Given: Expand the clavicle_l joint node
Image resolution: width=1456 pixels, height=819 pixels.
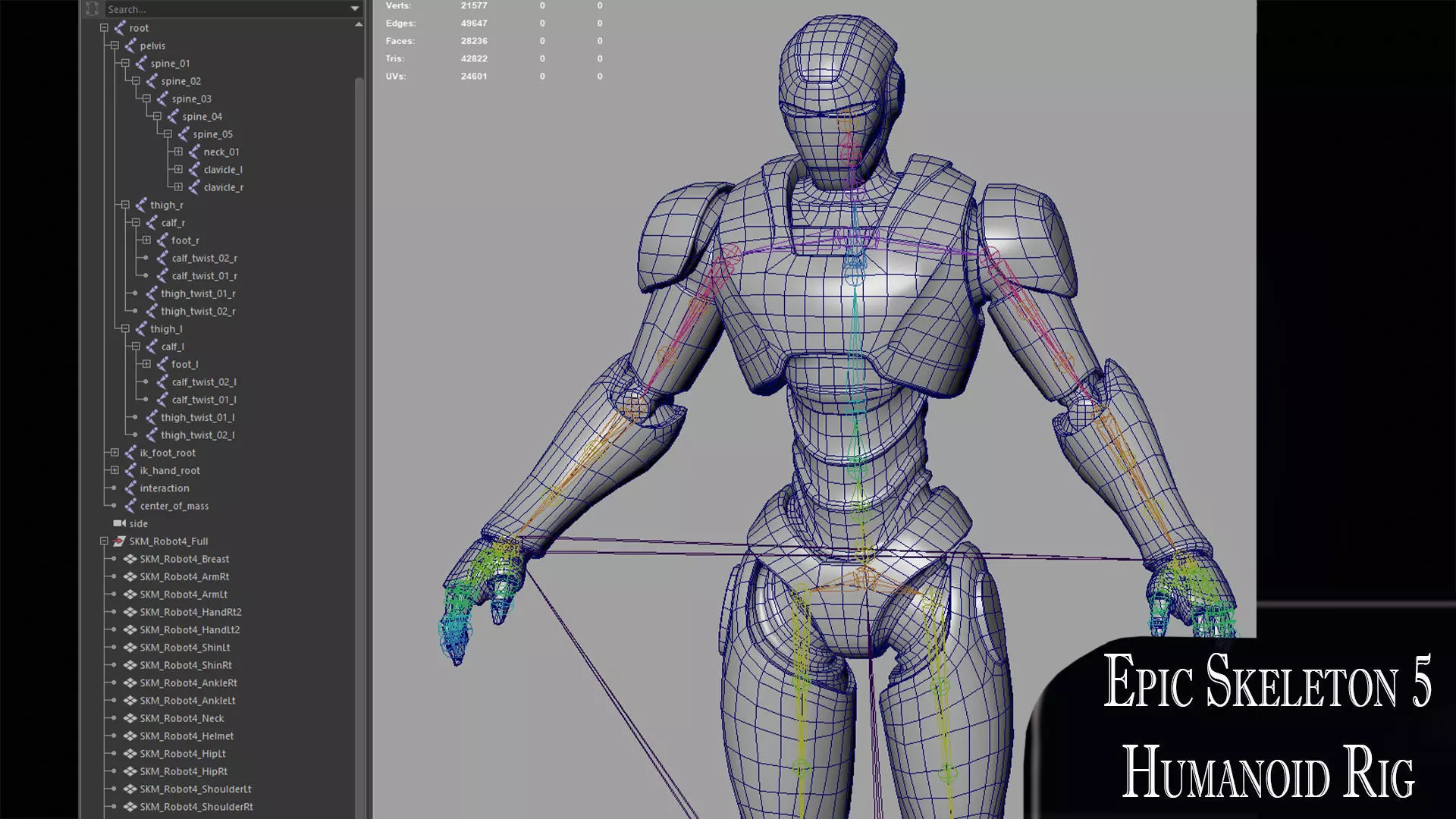Looking at the screenshot, I should [x=178, y=170].
